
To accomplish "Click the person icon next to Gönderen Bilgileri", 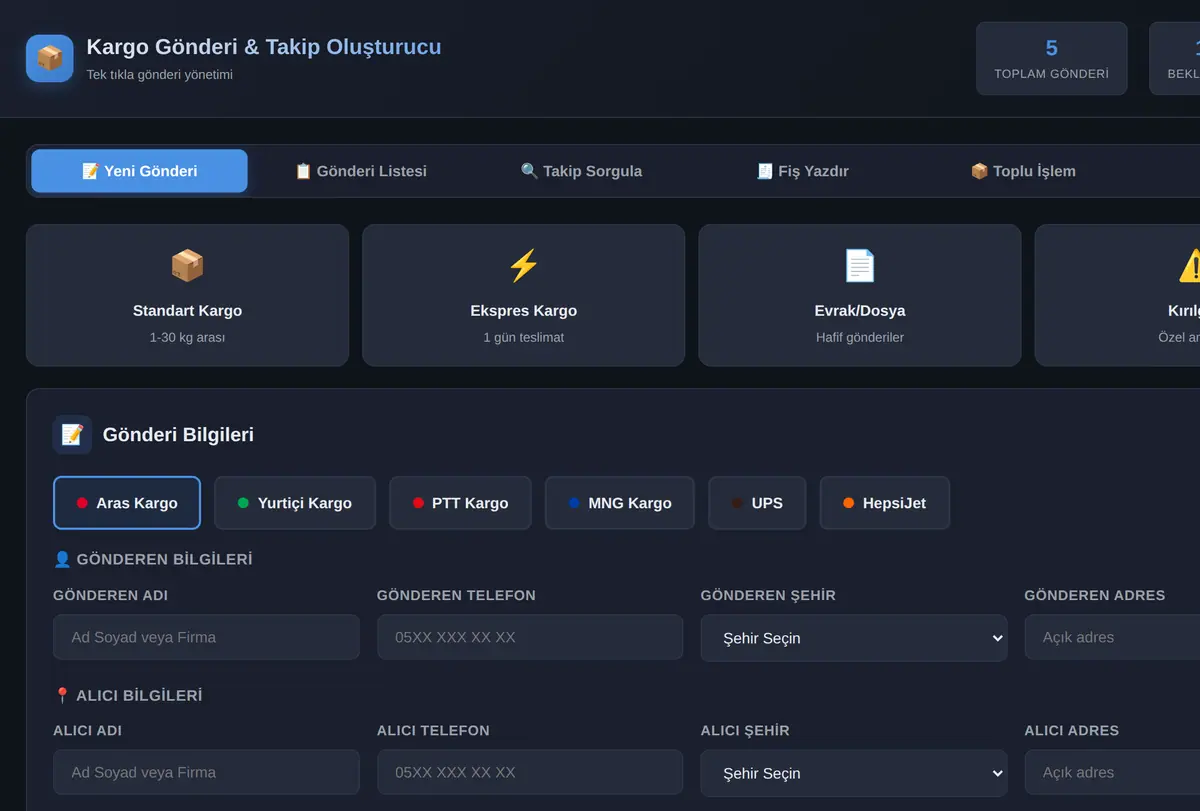I will click(62, 559).
